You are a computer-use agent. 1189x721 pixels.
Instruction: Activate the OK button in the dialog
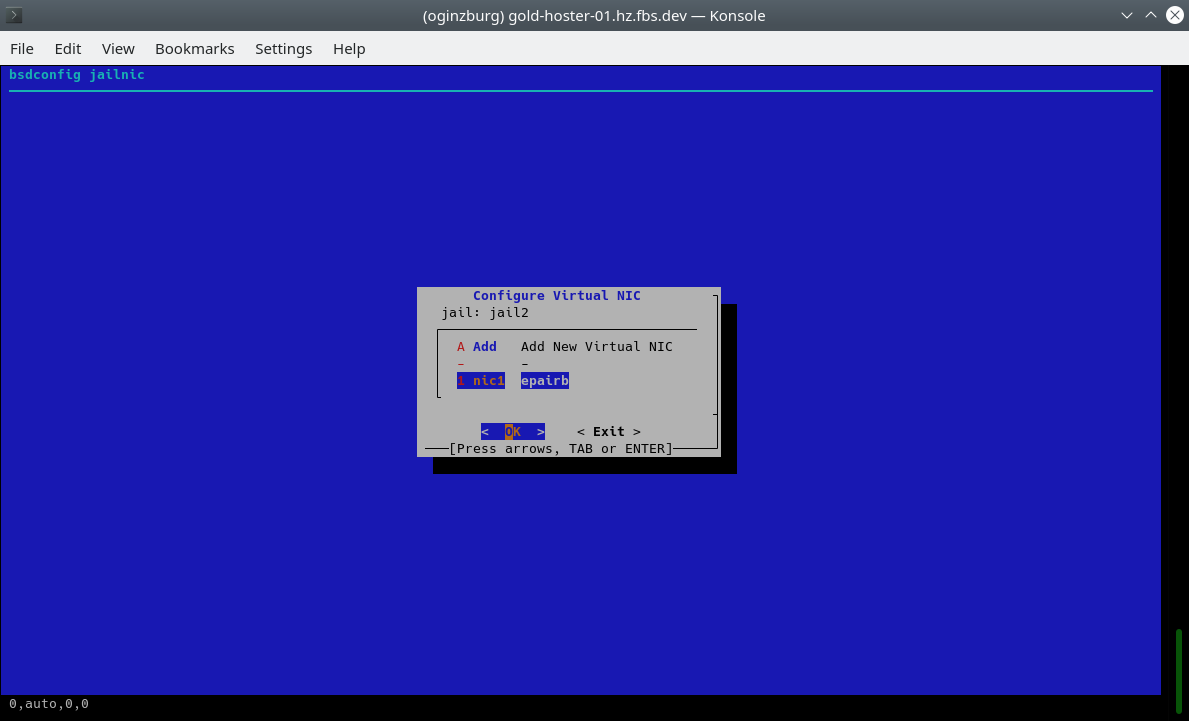(x=513, y=431)
